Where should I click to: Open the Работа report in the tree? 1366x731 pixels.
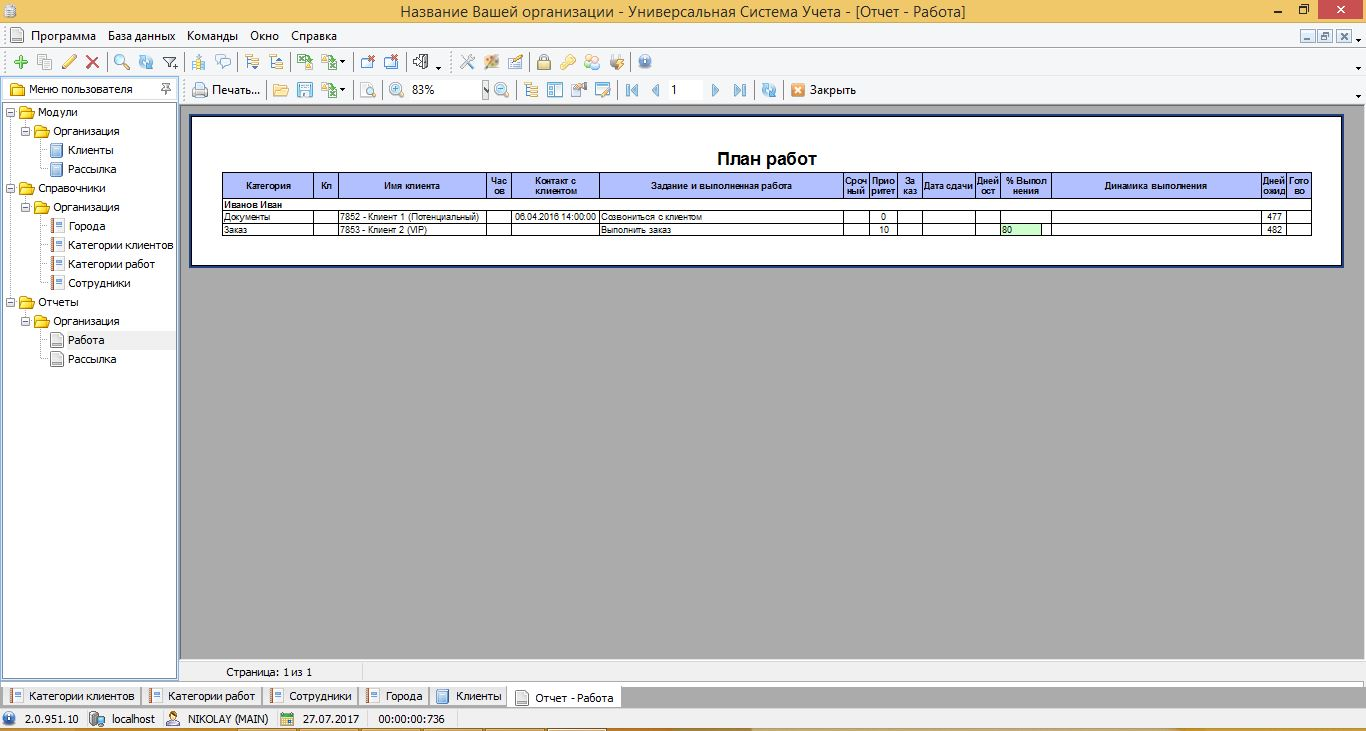(x=86, y=340)
